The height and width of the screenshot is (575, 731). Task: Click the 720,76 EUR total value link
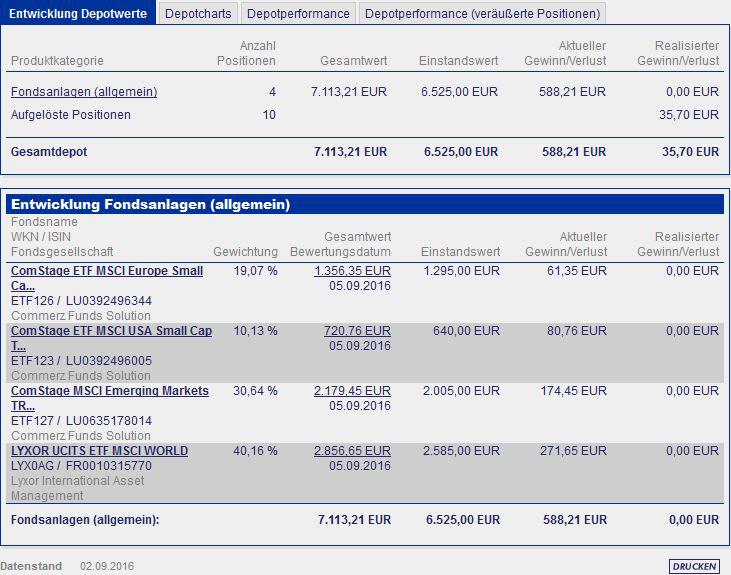click(x=357, y=331)
